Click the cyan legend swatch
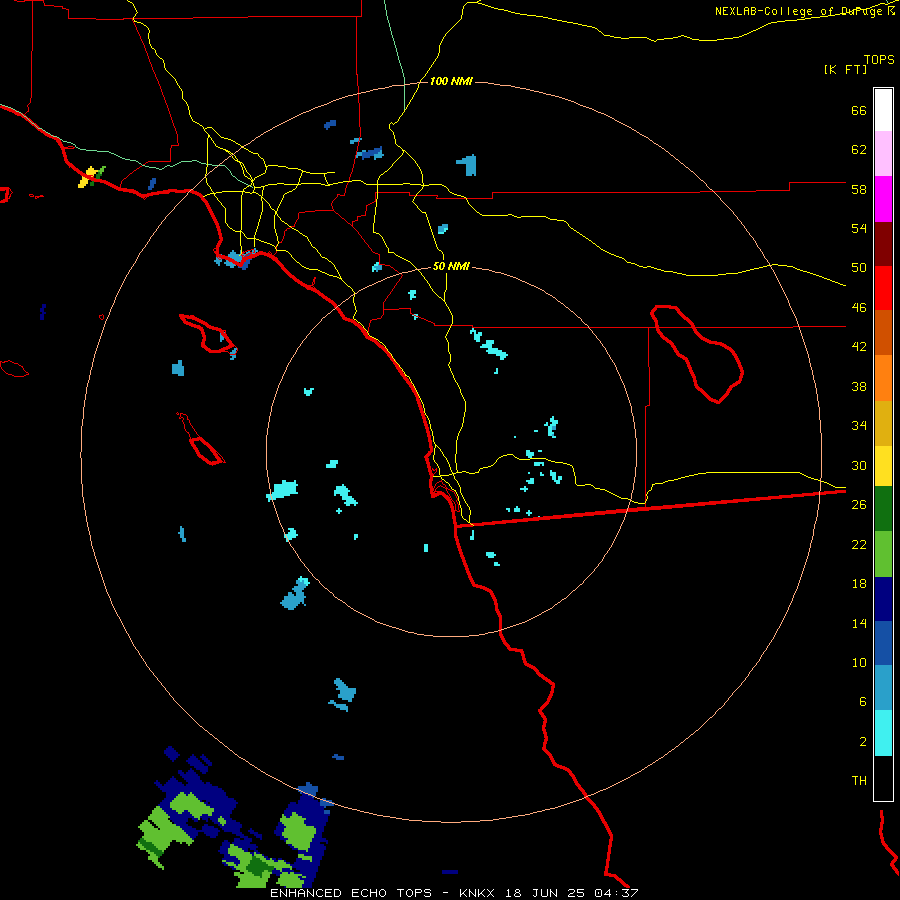 [883, 733]
